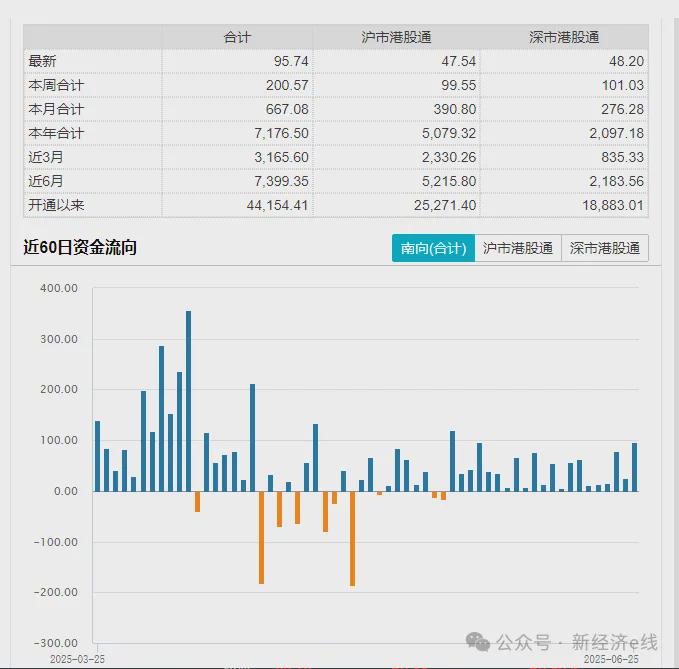The height and width of the screenshot is (669, 679).
Task: Click the -100.00 y-axis label
Action: (56, 542)
